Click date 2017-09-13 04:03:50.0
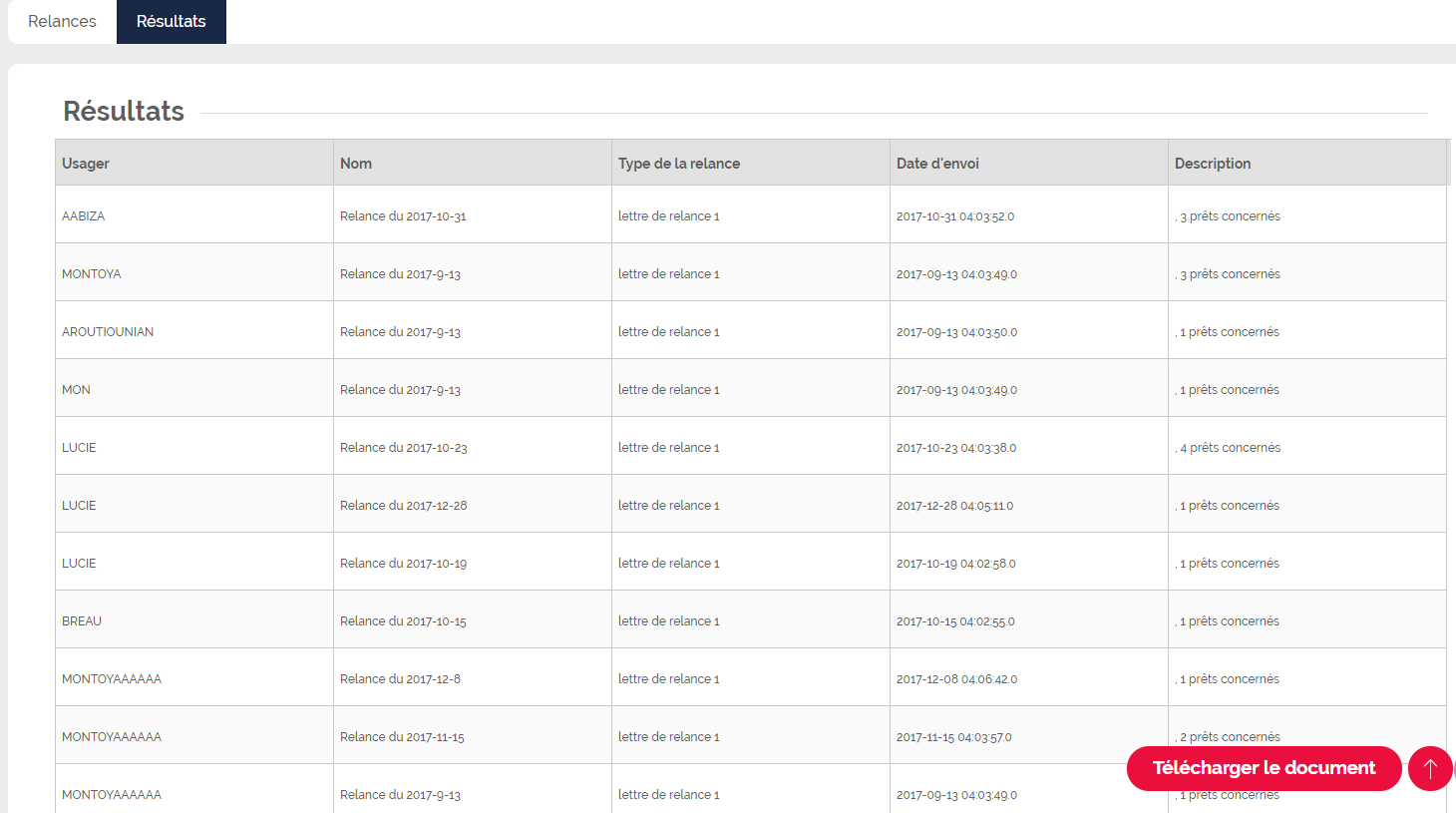Image resolution: width=1456 pixels, height=813 pixels. pos(956,332)
